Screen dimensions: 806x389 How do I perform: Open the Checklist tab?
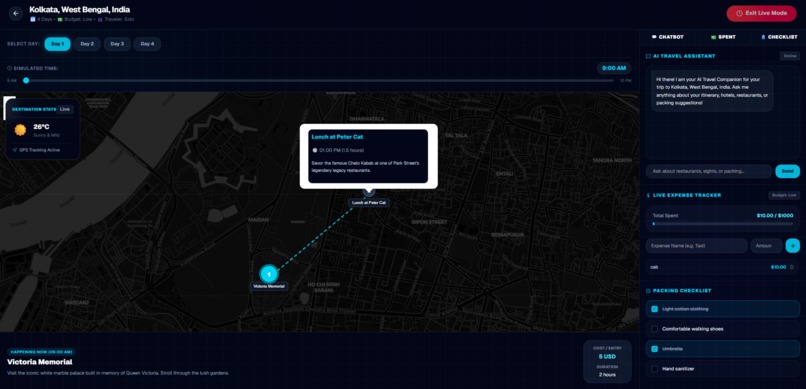point(778,37)
